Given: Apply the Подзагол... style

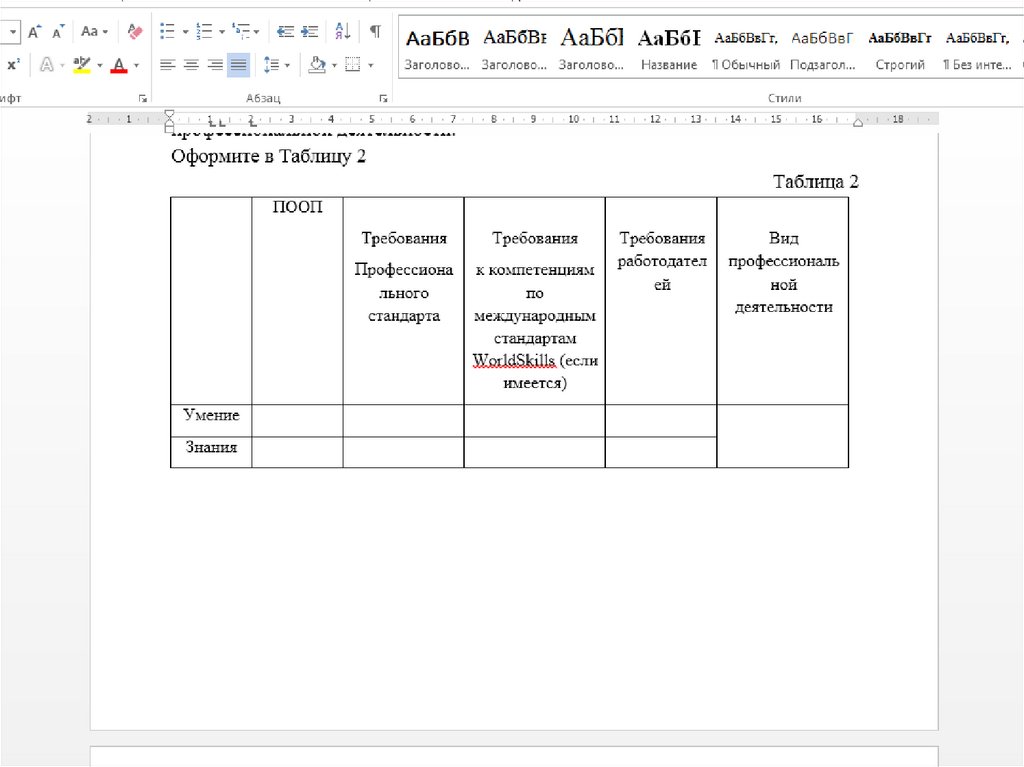Looking at the screenshot, I should [x=823, y=50].
